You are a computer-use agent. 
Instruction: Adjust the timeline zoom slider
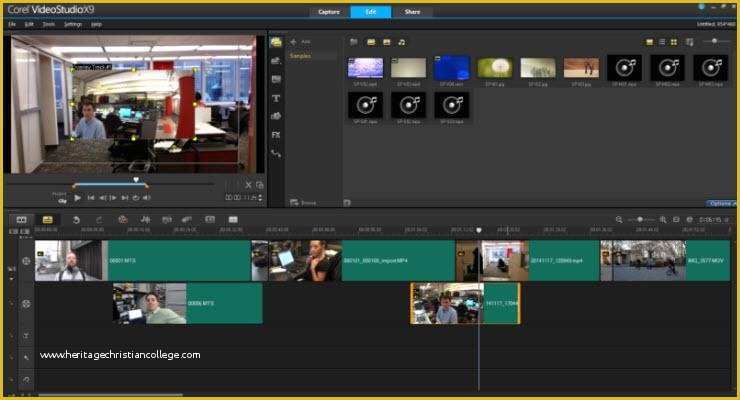pyautogui.click(x=640, y=220)
